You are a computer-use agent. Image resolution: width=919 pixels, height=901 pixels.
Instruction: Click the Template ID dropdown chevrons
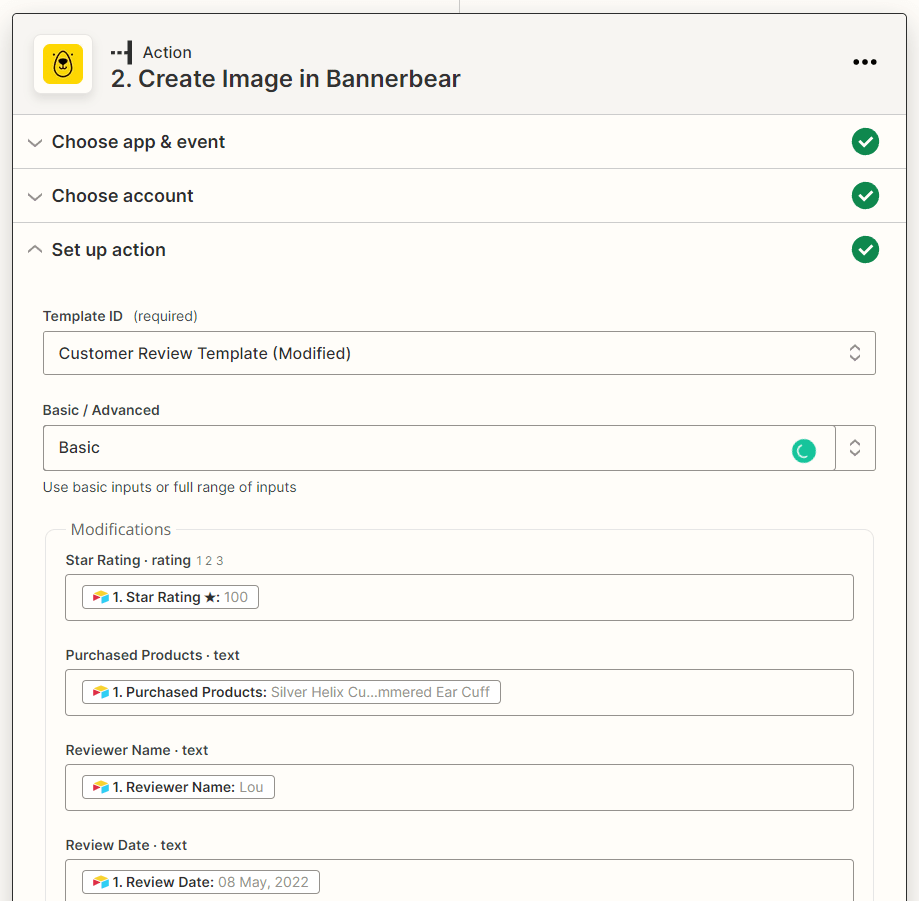855,353
